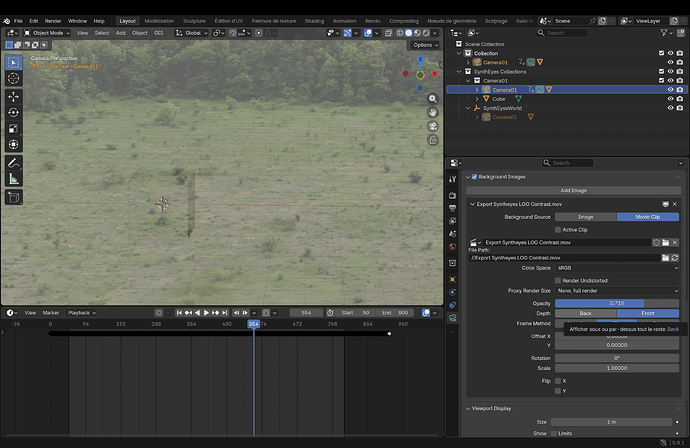This screenshot has height=448, width=690.
Task: Enable the Show Limits checkbox
Action: coord(554,433)
